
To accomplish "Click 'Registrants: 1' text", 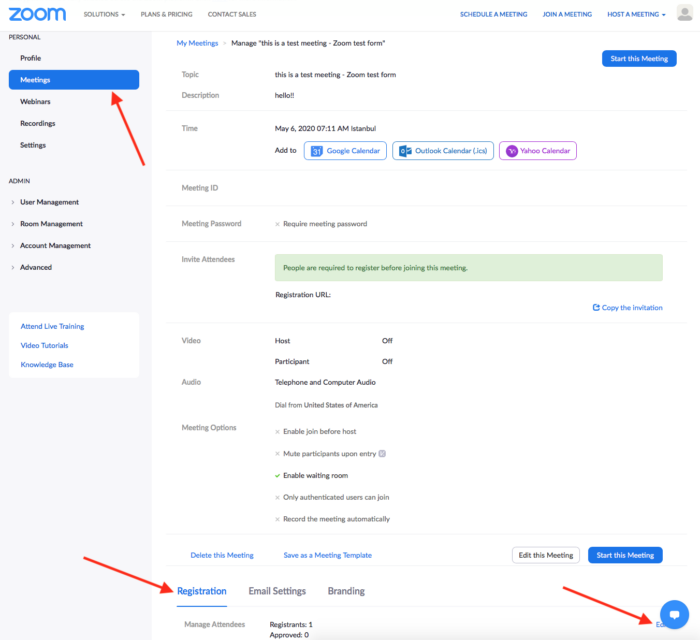I will (x=291, y=624).
